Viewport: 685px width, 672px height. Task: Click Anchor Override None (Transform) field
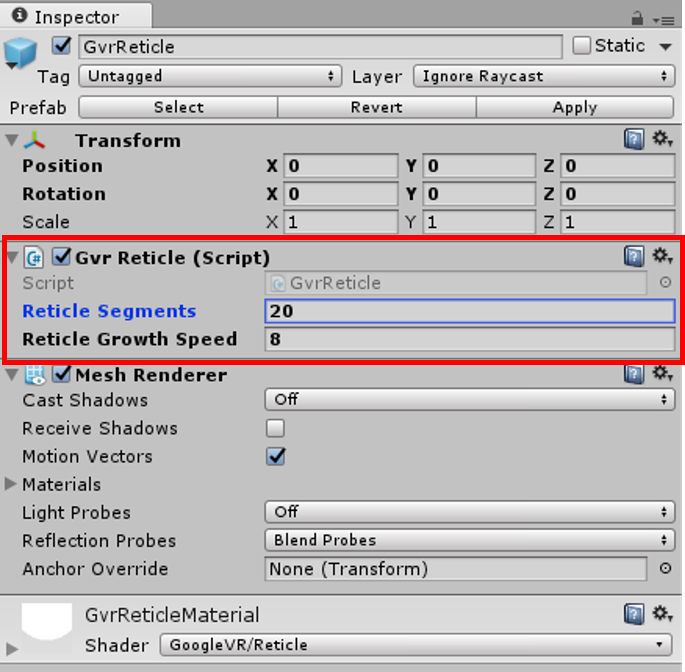point(456,568)
